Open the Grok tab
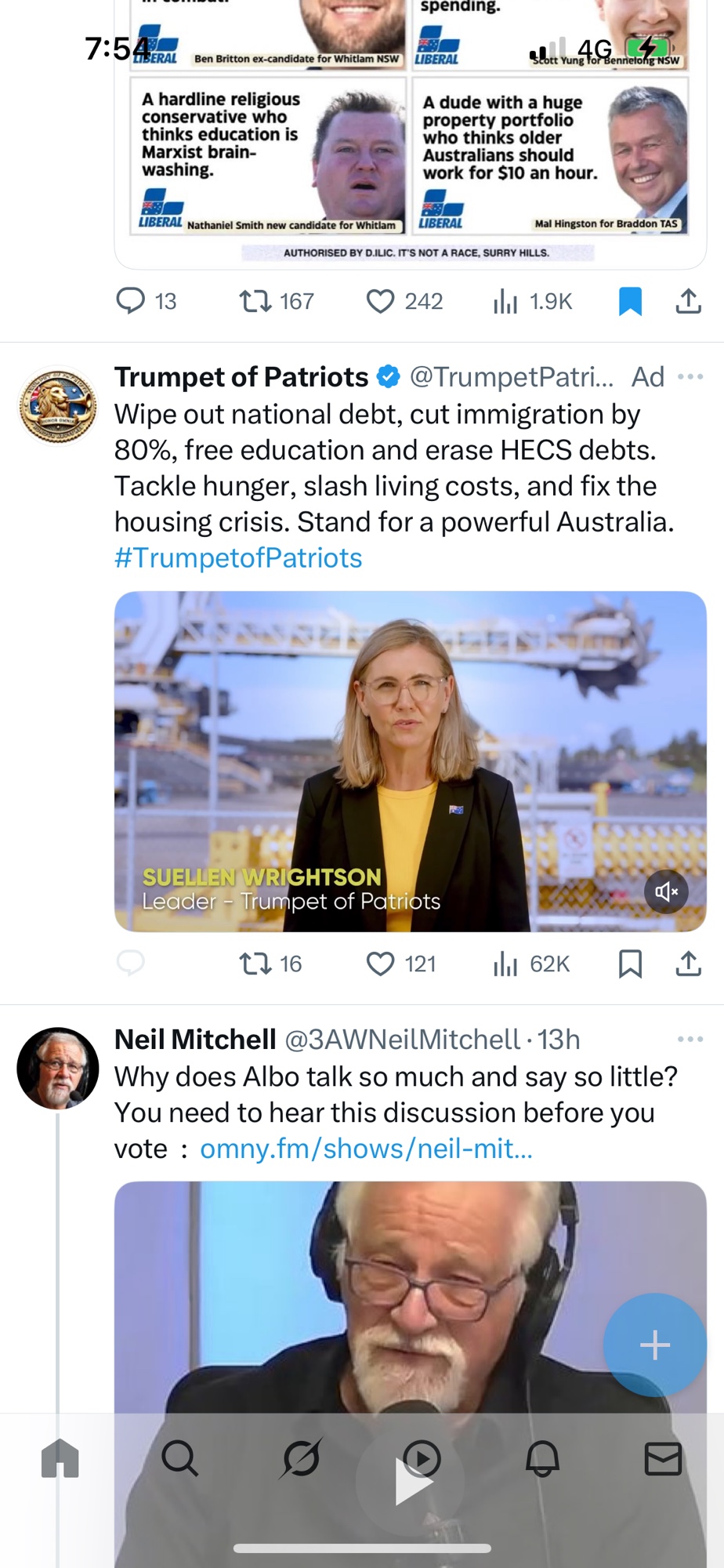The width and height of the screenshot is (724, 1568). 301,1459
